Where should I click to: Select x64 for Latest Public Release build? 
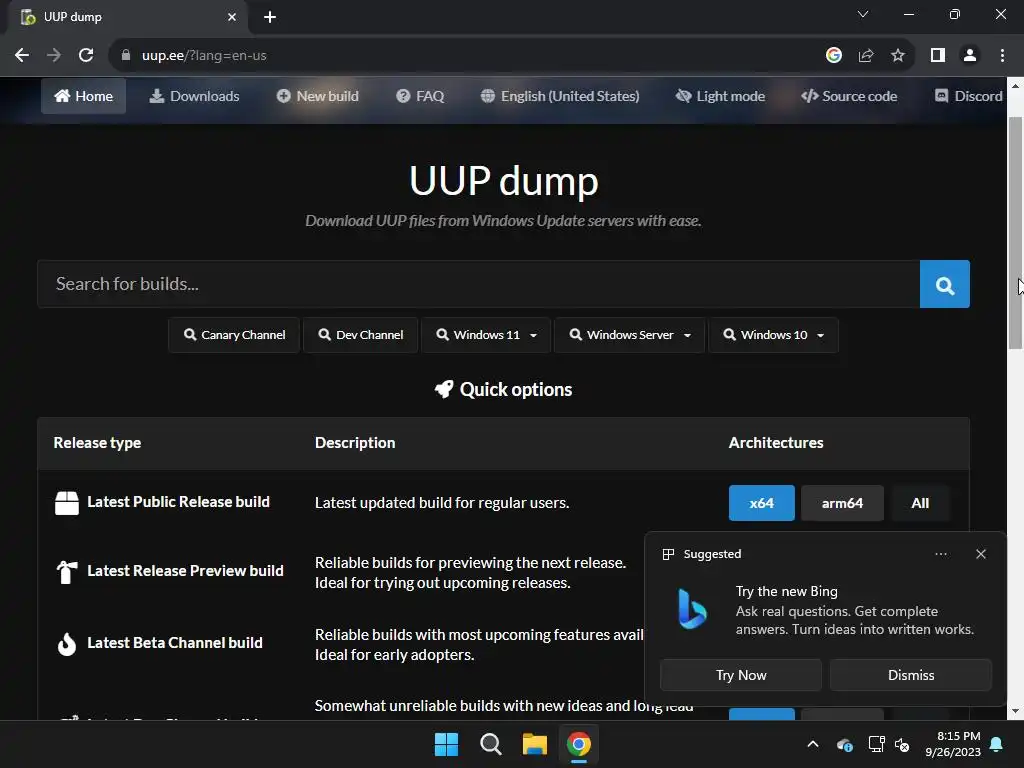[x=761, y=503]
